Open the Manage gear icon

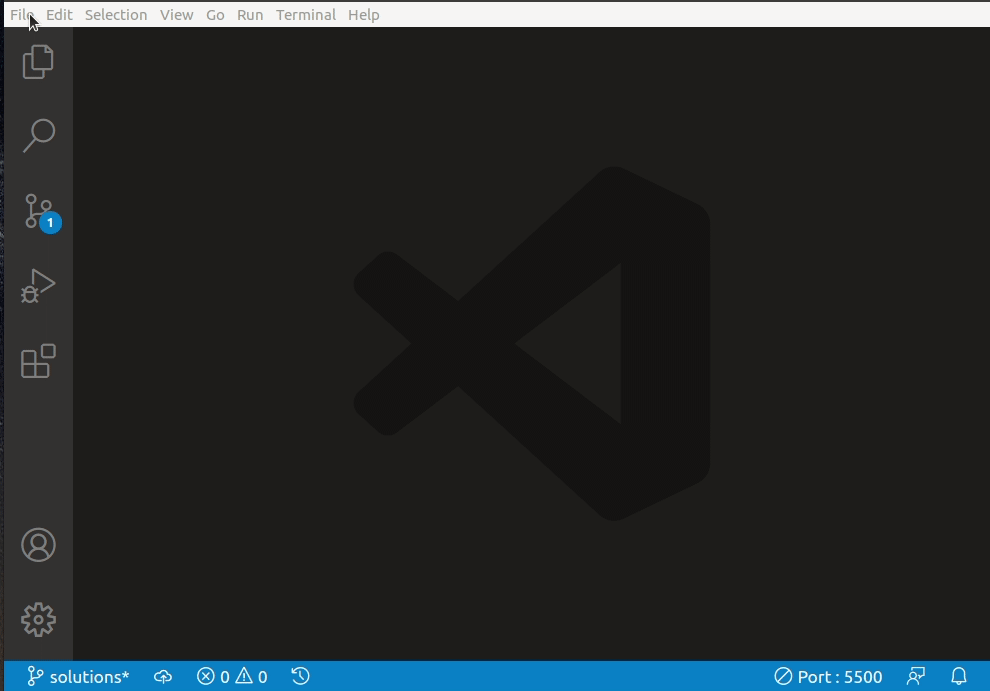coord(39,620)
